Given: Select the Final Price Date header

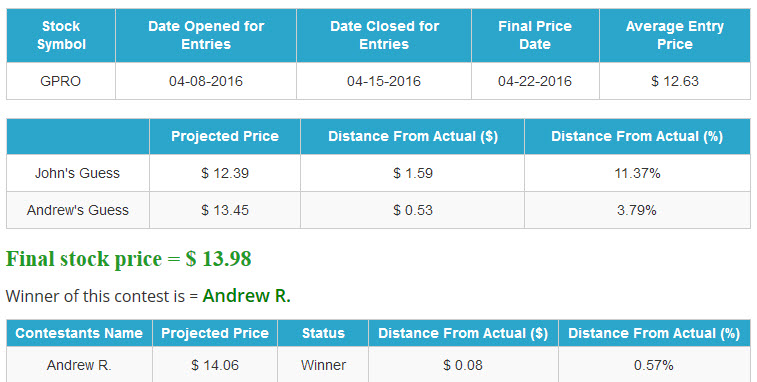Looking at the screenshot, I should 535,35.
